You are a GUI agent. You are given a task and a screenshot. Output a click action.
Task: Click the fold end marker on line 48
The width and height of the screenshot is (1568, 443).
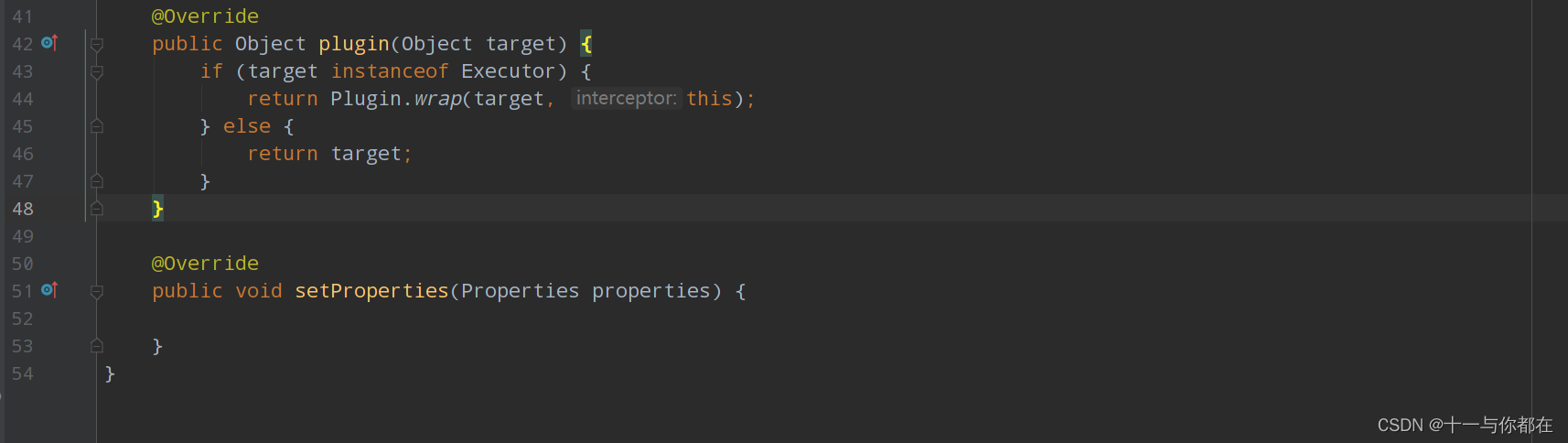tap(97, 209)
